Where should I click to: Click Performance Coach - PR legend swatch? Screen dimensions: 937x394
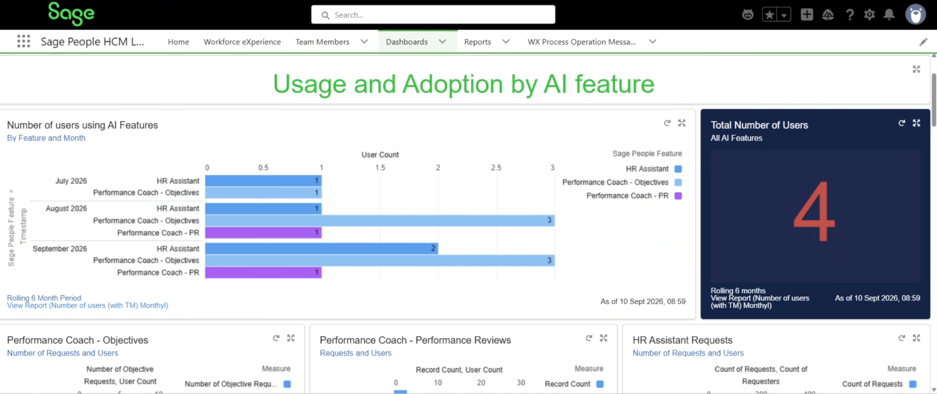tap(678, 196)
